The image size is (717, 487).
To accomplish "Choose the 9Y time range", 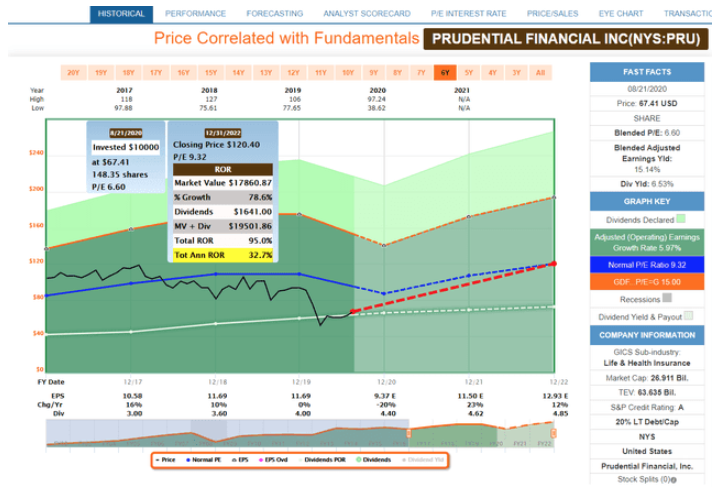I will (374, 73).
